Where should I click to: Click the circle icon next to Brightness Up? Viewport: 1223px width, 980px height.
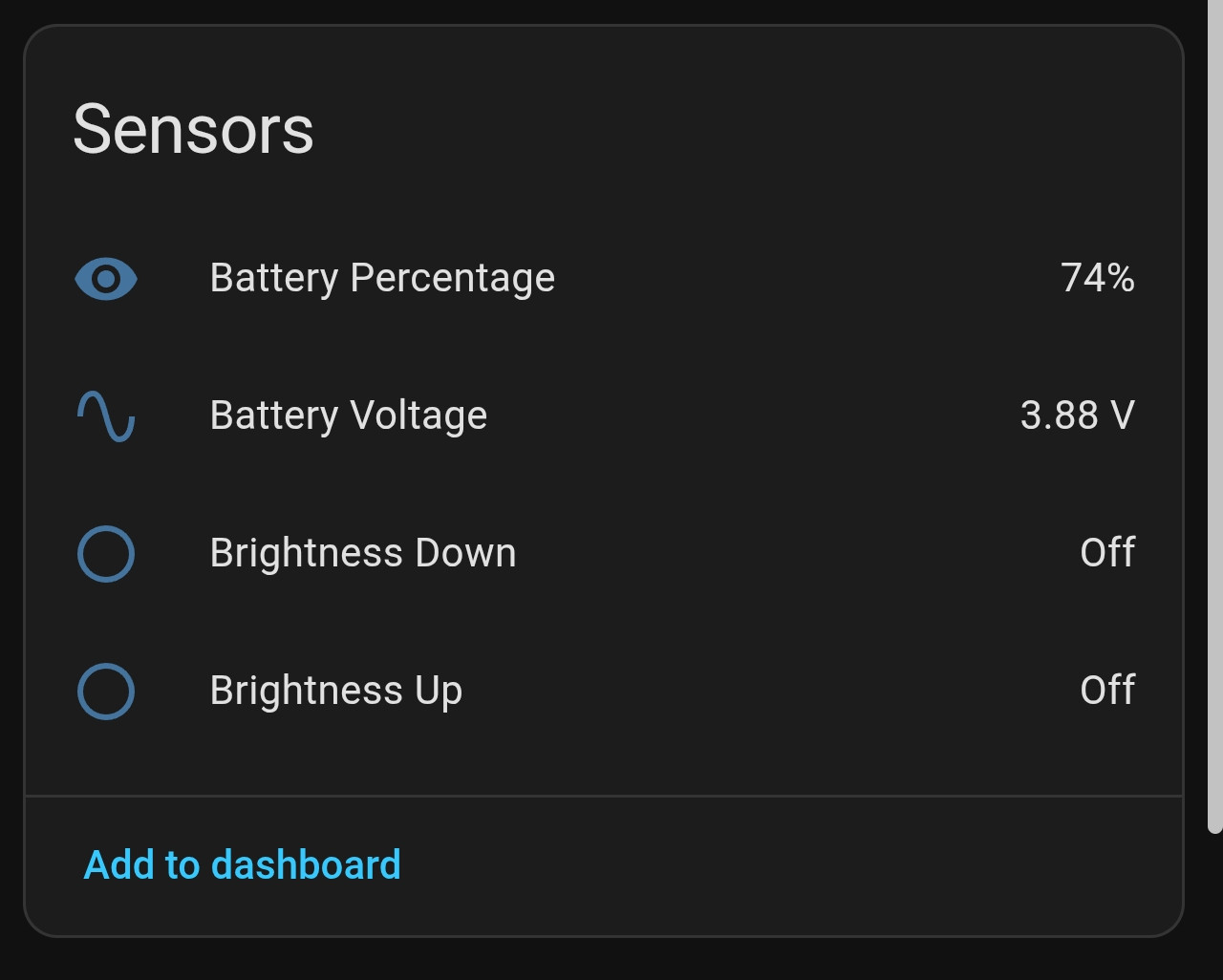[106, 692]
